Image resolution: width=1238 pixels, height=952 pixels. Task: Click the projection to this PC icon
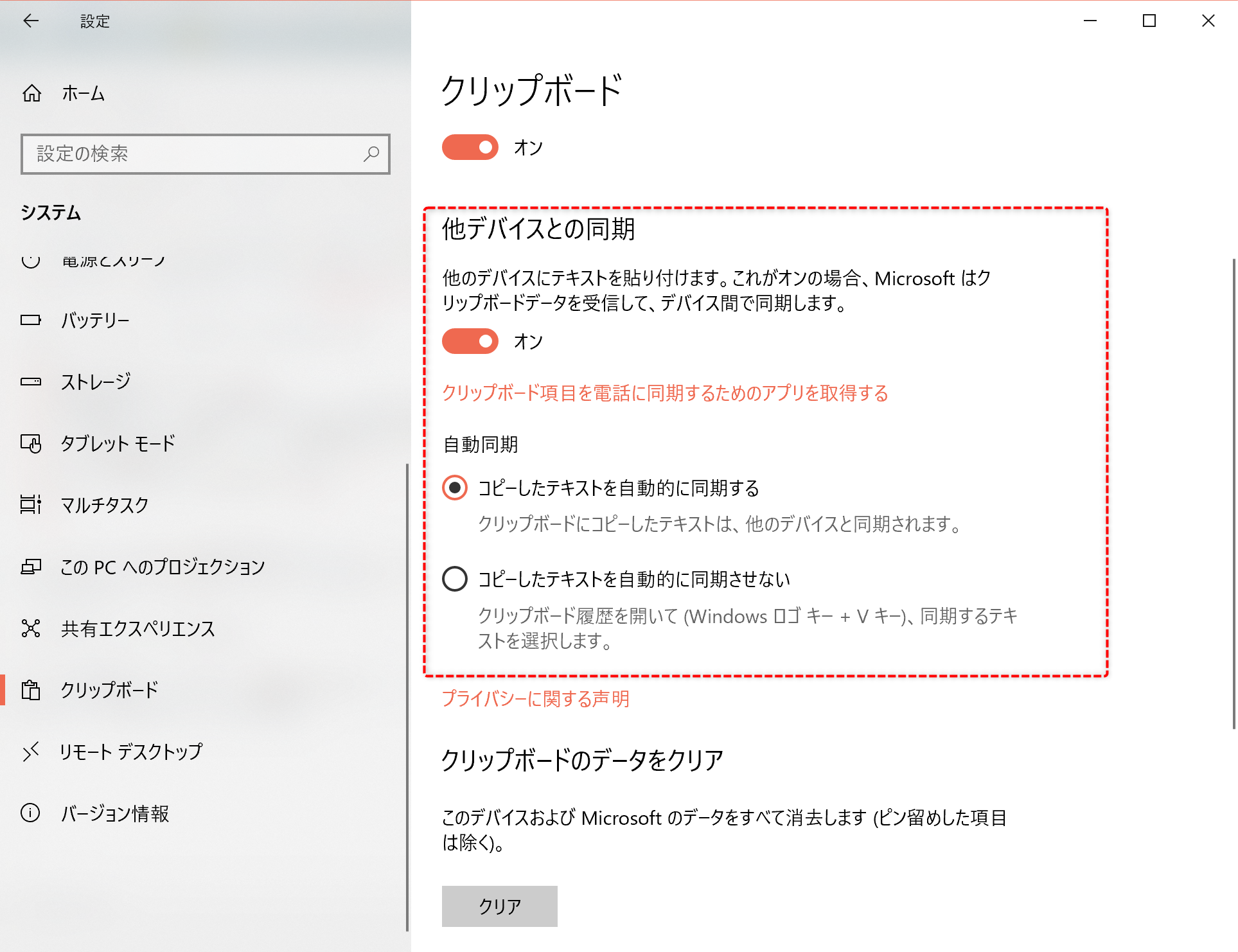pyautogui.click(x=31, y=567)
